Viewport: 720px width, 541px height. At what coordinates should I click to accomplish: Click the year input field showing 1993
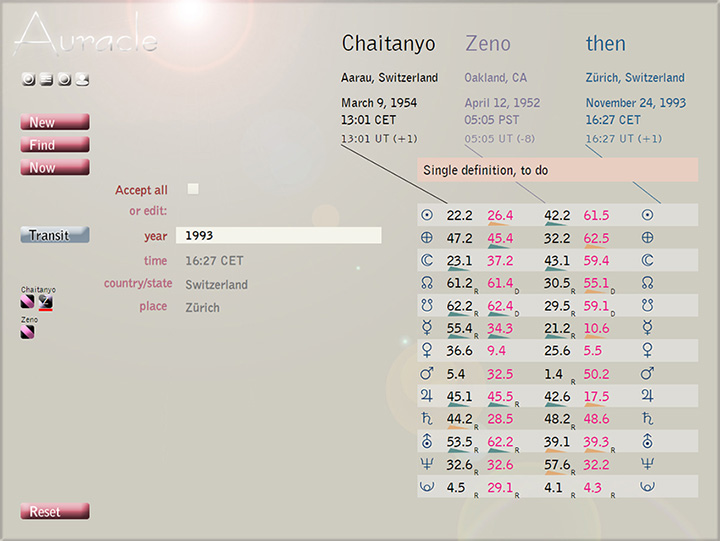278,236
